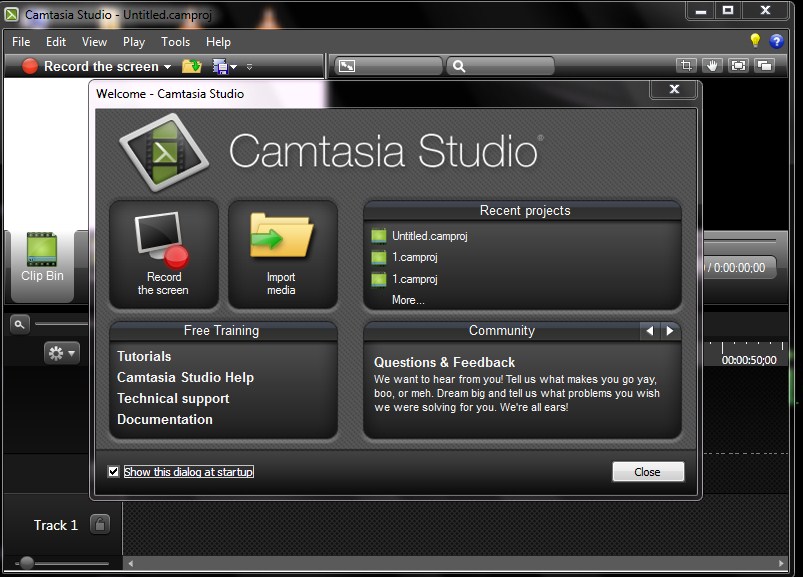Viewport: 803px width, 577px height.
Task: Toggle the Track 1 lock icon
Action: click(100, 524)
